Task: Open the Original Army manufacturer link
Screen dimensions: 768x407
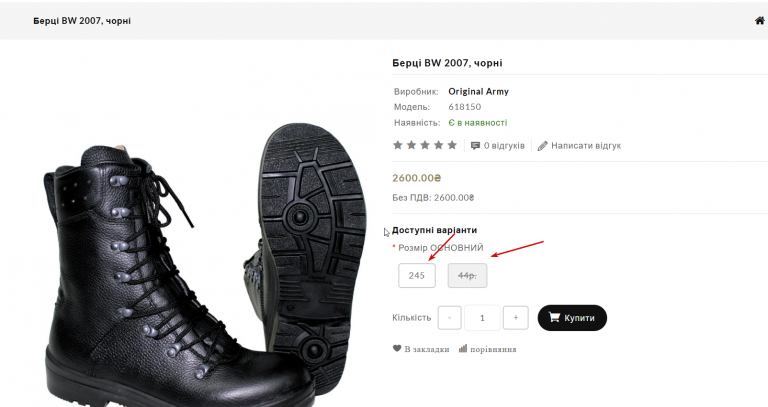Action: (x=478, y=92)
